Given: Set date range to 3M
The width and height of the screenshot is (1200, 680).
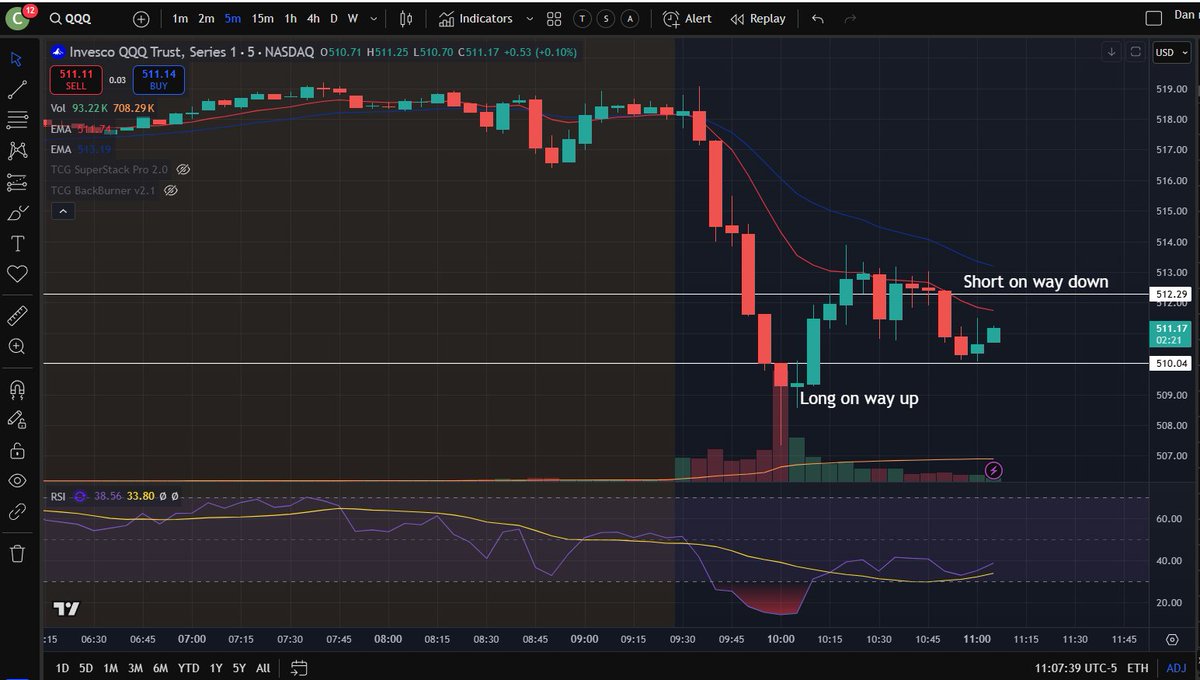Looking at the screenshot, I should (134, 668).
